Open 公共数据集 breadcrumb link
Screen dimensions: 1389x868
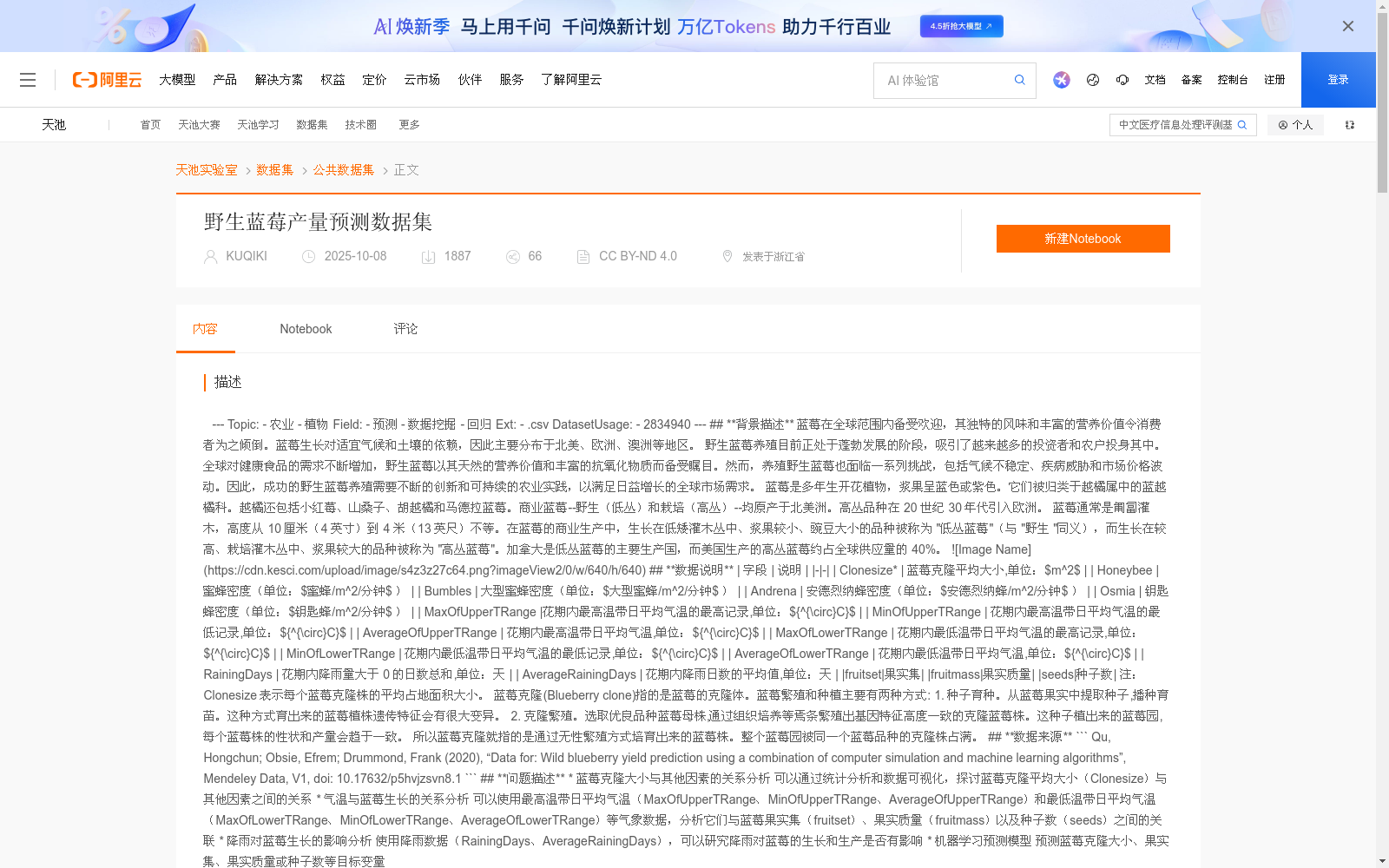344,170
